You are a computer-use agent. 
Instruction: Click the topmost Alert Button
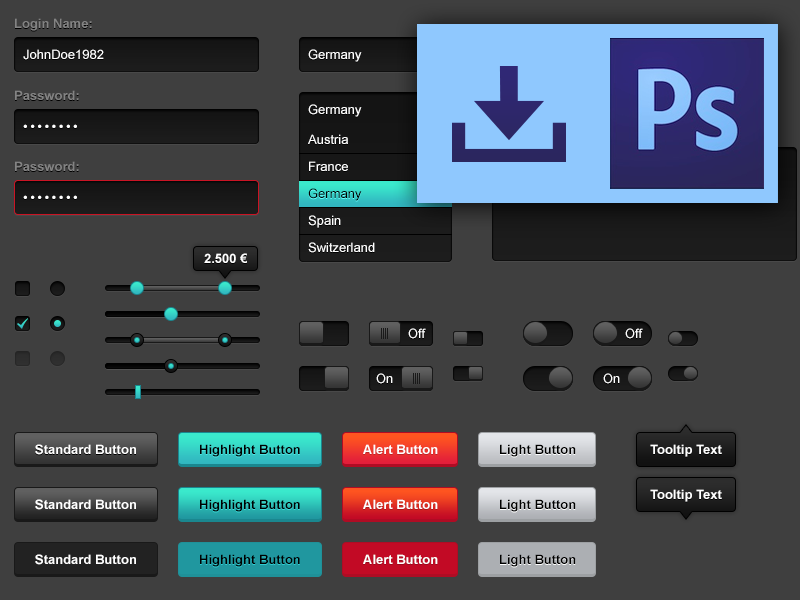[x=400, y=449]
